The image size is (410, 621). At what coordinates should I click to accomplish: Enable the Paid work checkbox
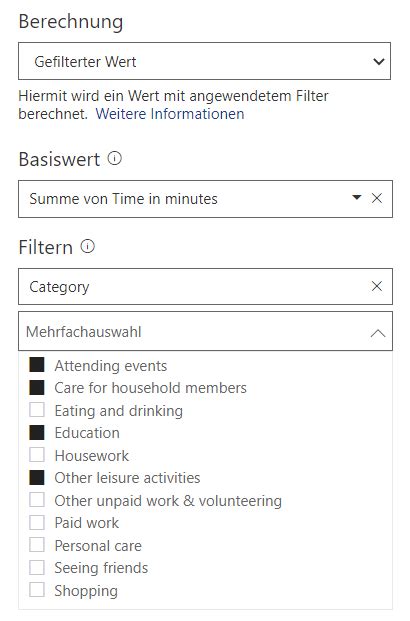(x=37, y=522)
